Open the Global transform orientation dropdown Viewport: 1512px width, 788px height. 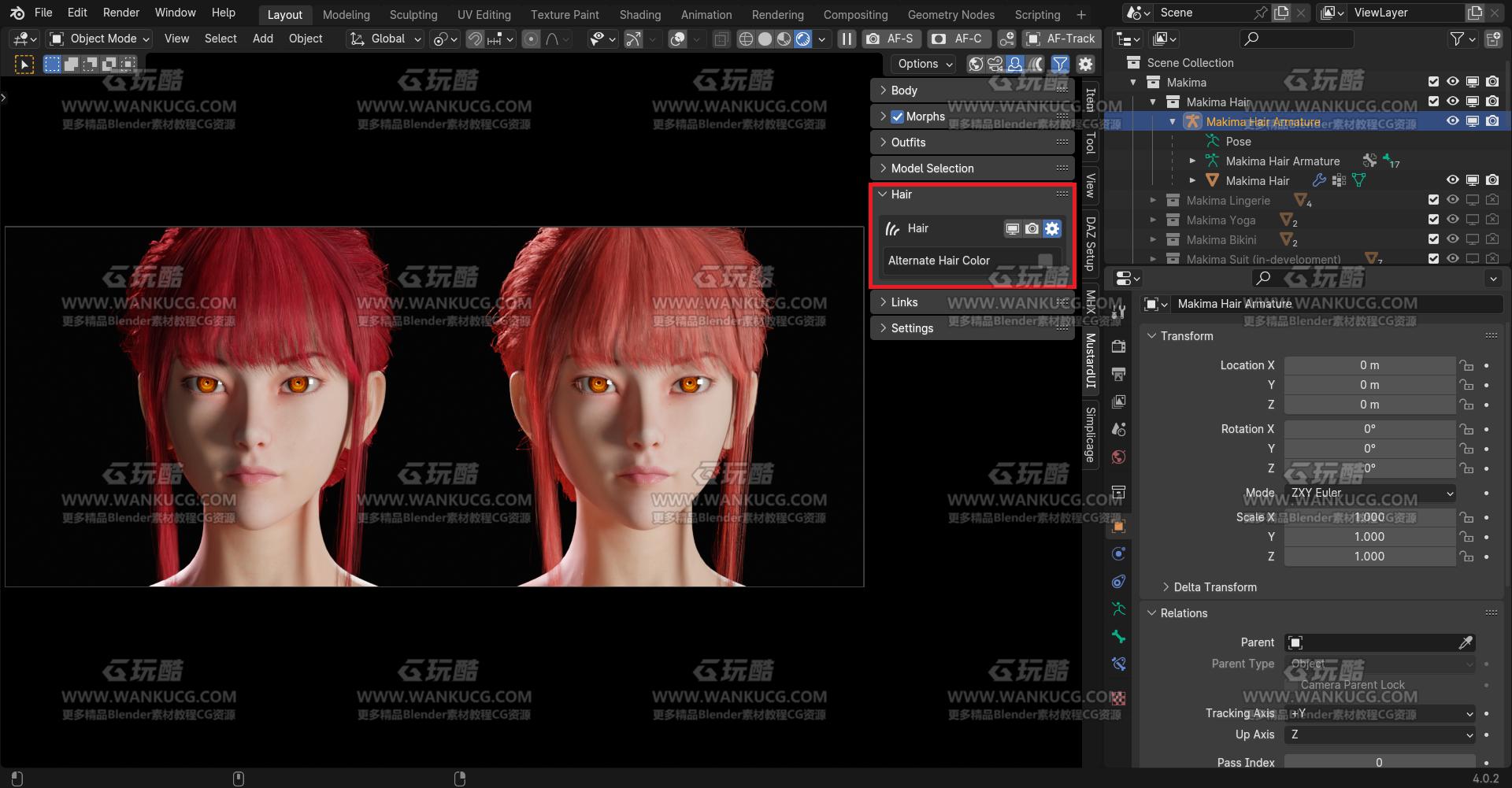coord(386,39)
